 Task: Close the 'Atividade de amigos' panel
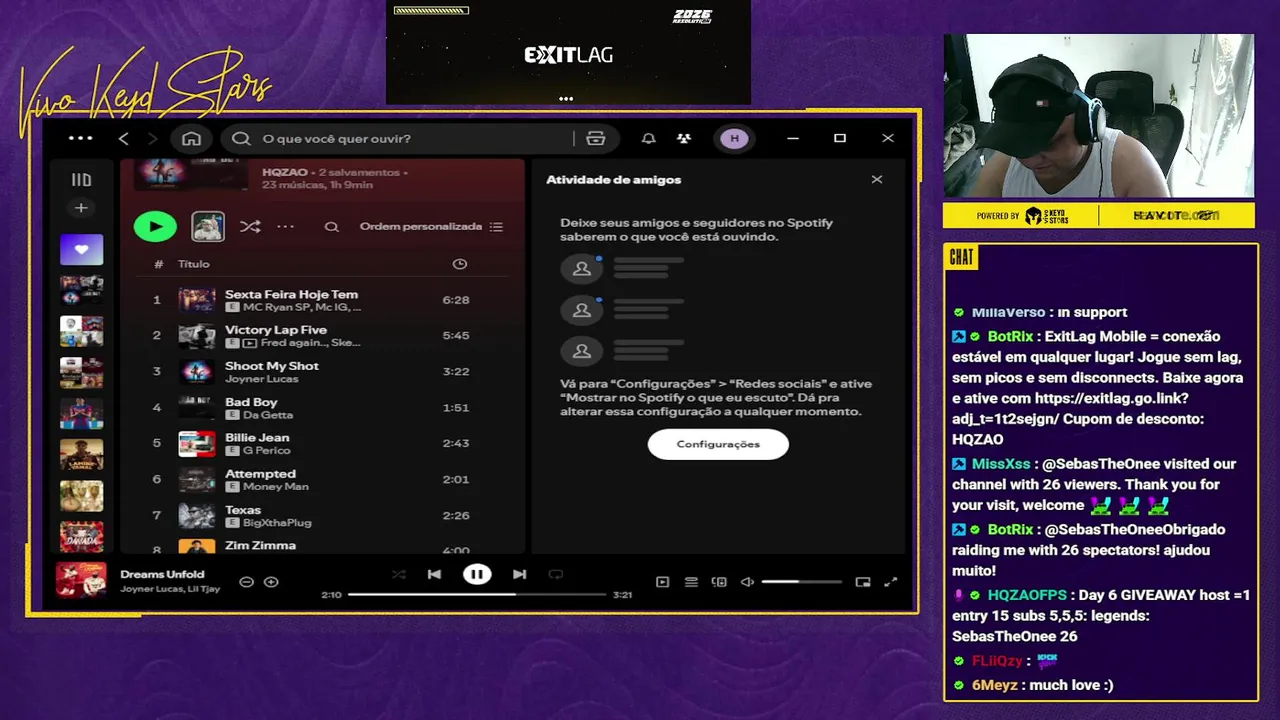[877, 180]
